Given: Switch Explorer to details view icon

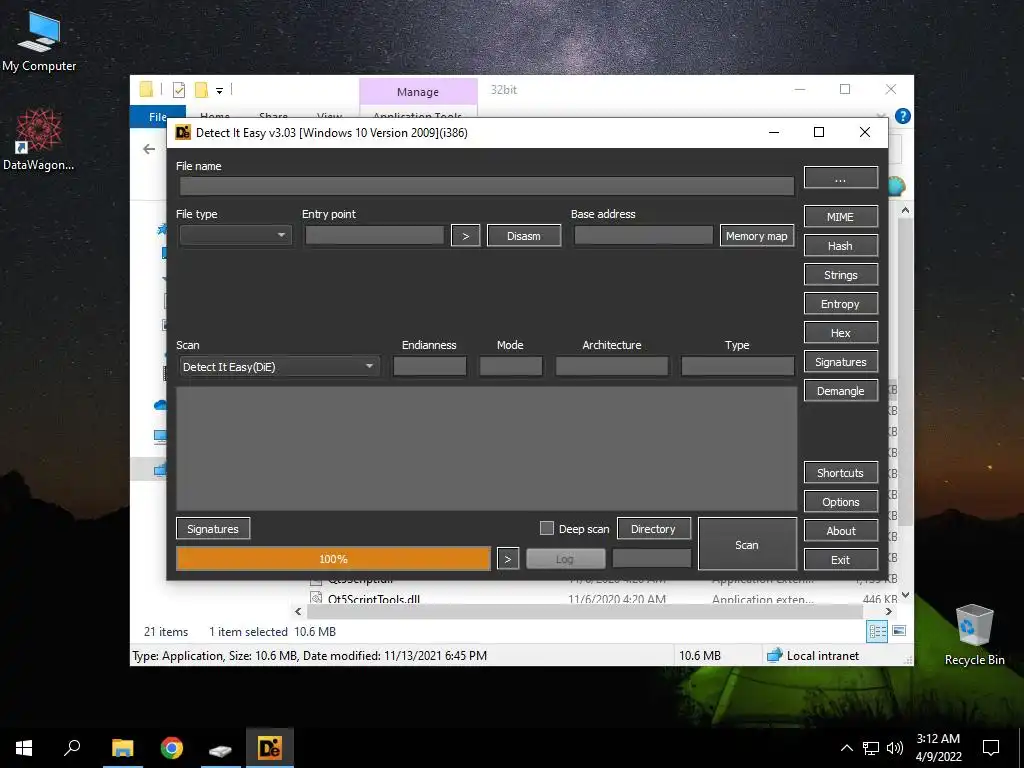Looking at the screenshot, I should [x=878, y=631].
